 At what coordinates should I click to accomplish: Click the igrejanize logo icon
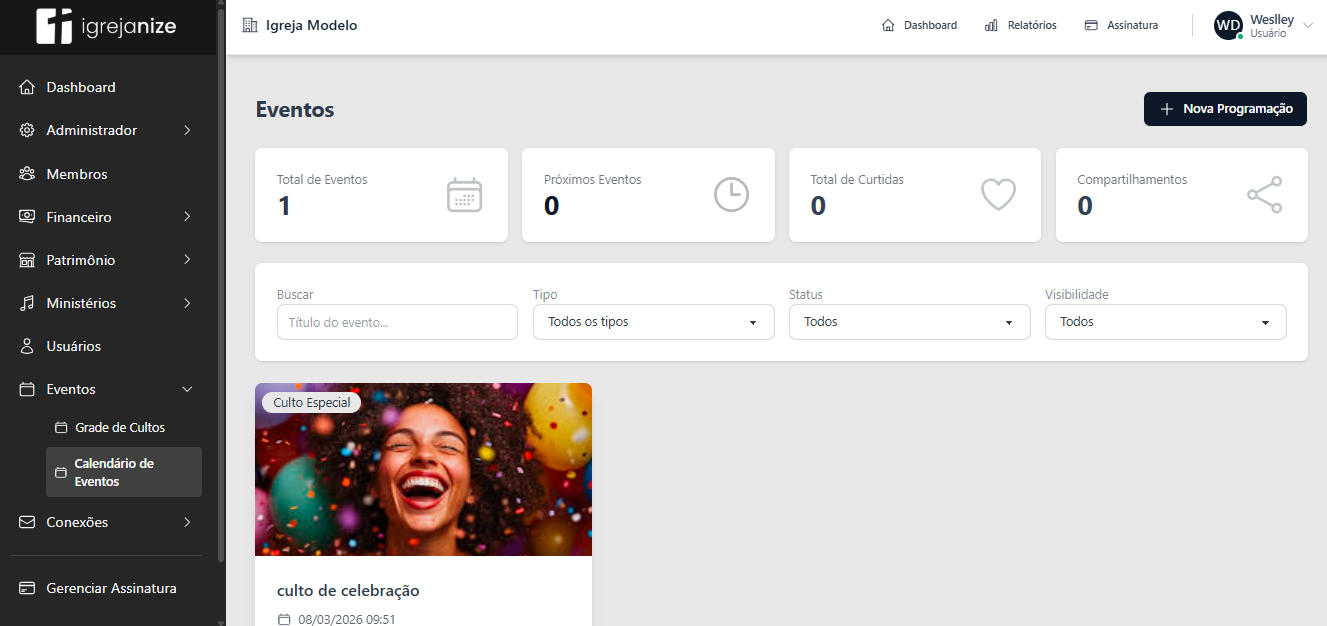pyautogui.click(x=54, y=27)
